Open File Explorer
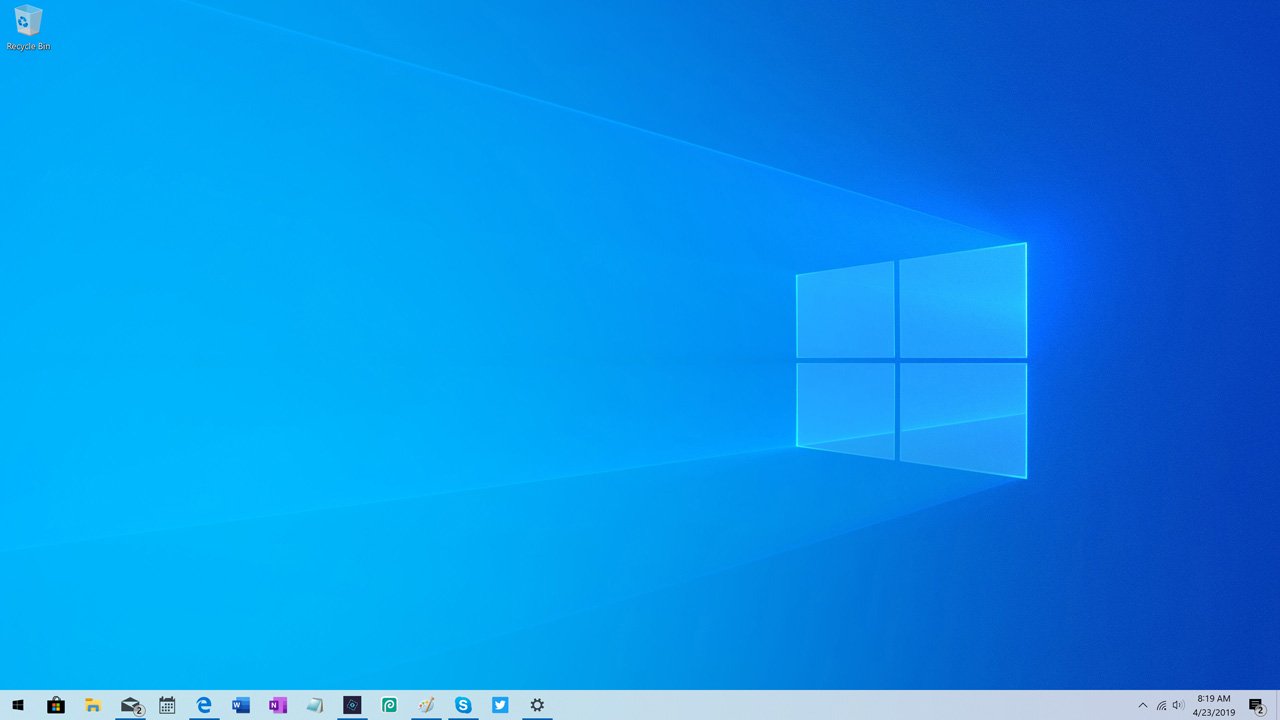Viewport: 1280px width, 720px height. point(92,705)
